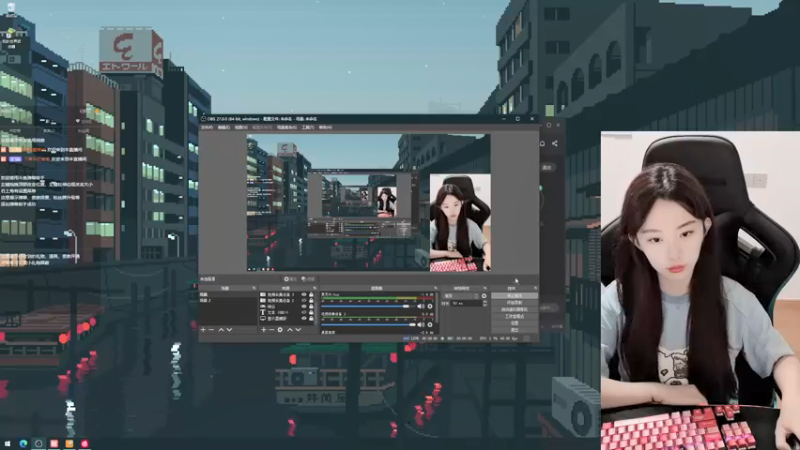Screen dimensions: 800x450
Task: Remove selected scene with minus icon in Scenes panel
Action: [211, 330]
